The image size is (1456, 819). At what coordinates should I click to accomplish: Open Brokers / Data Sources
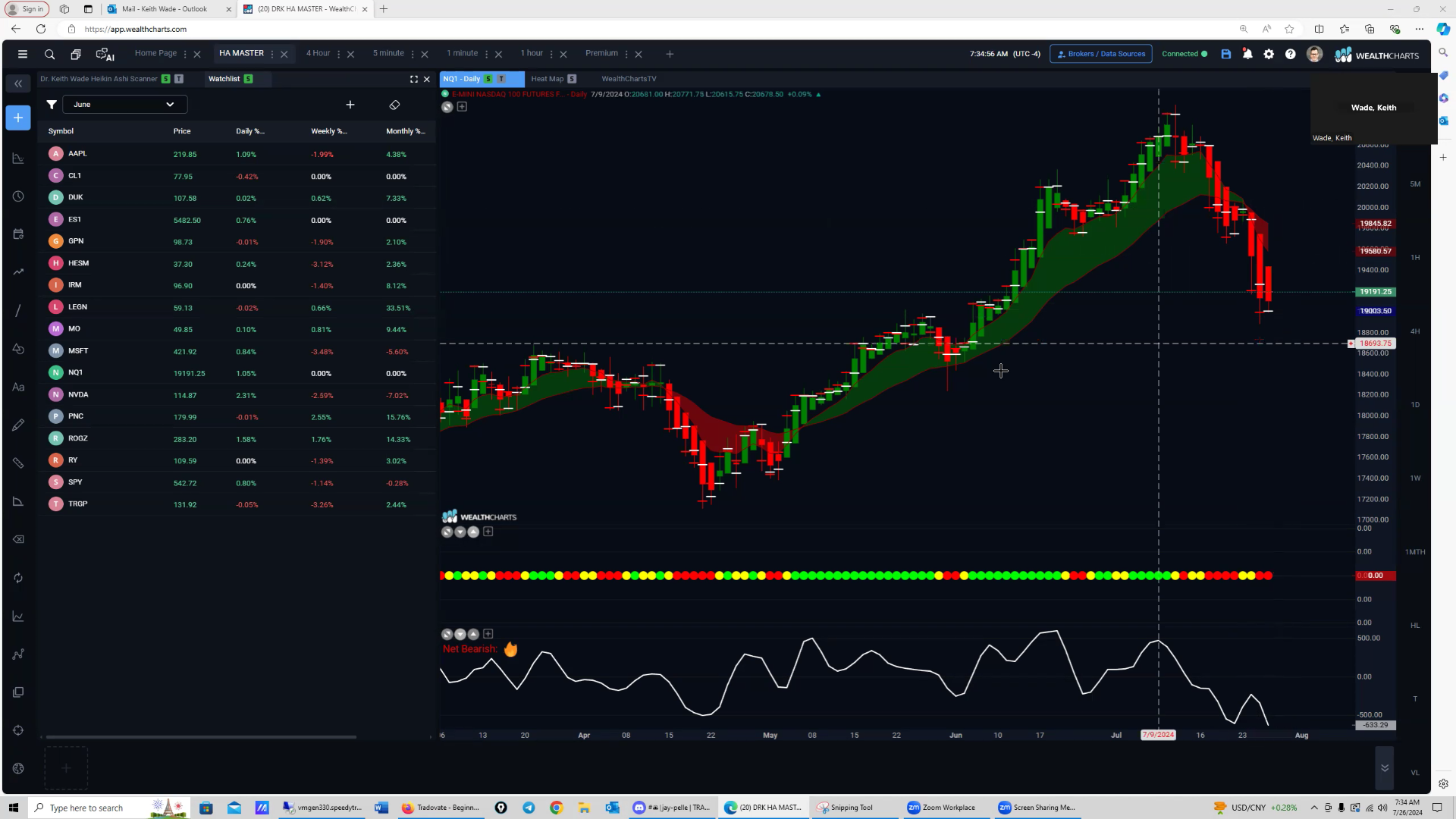click(1101, 54)
